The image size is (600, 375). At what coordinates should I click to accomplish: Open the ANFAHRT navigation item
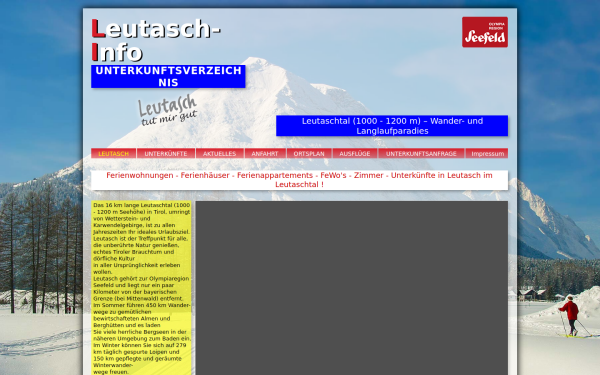[265, 153]
